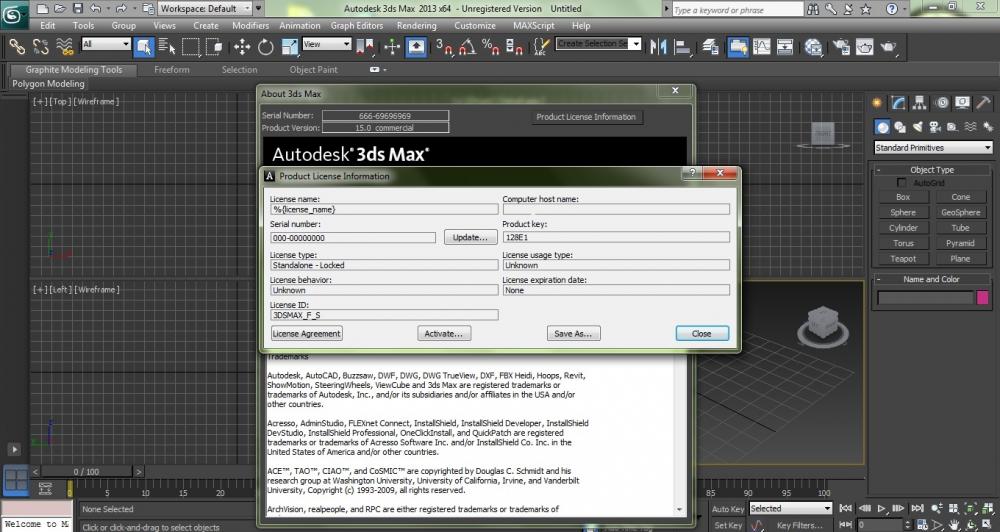Screen dimensions: 1000x532
Task: Click the Update... serial number button
Action: point(470,237)
